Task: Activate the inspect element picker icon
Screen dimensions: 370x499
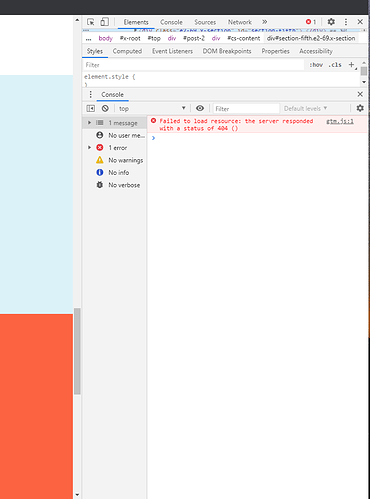Action: (x=91, y=22)
